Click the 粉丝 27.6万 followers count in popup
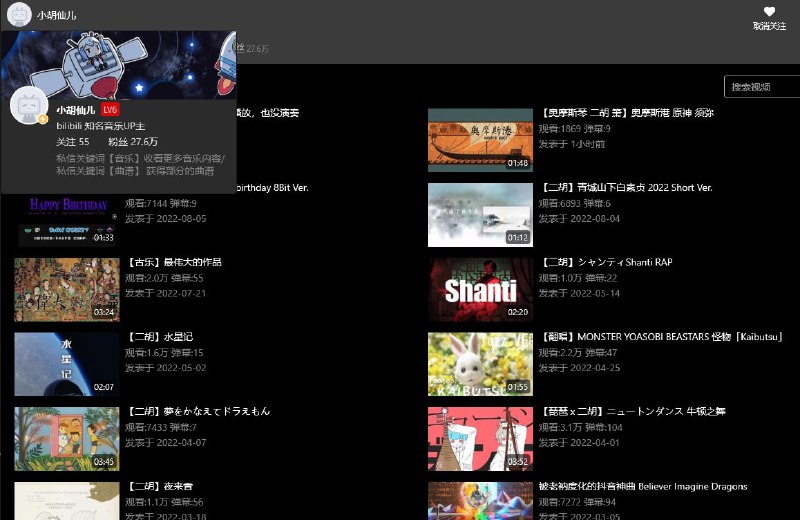 click(132, 142)
